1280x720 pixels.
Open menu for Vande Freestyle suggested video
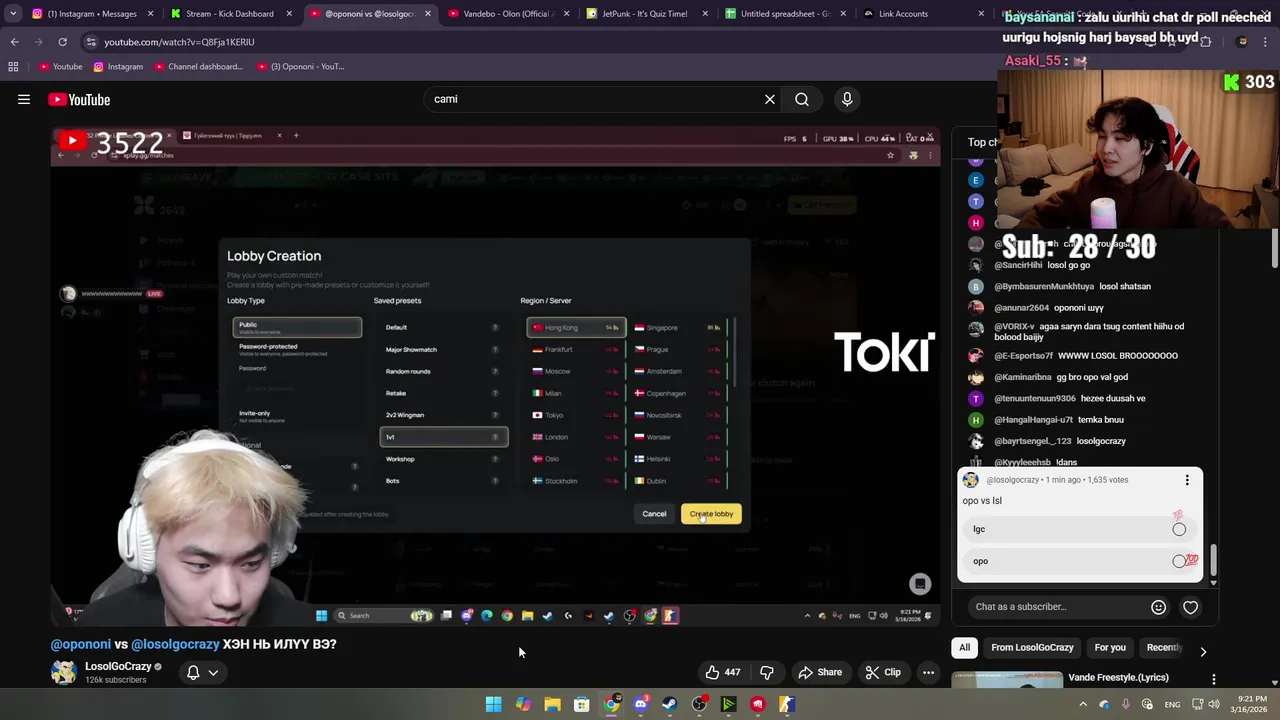point(1214,679)
